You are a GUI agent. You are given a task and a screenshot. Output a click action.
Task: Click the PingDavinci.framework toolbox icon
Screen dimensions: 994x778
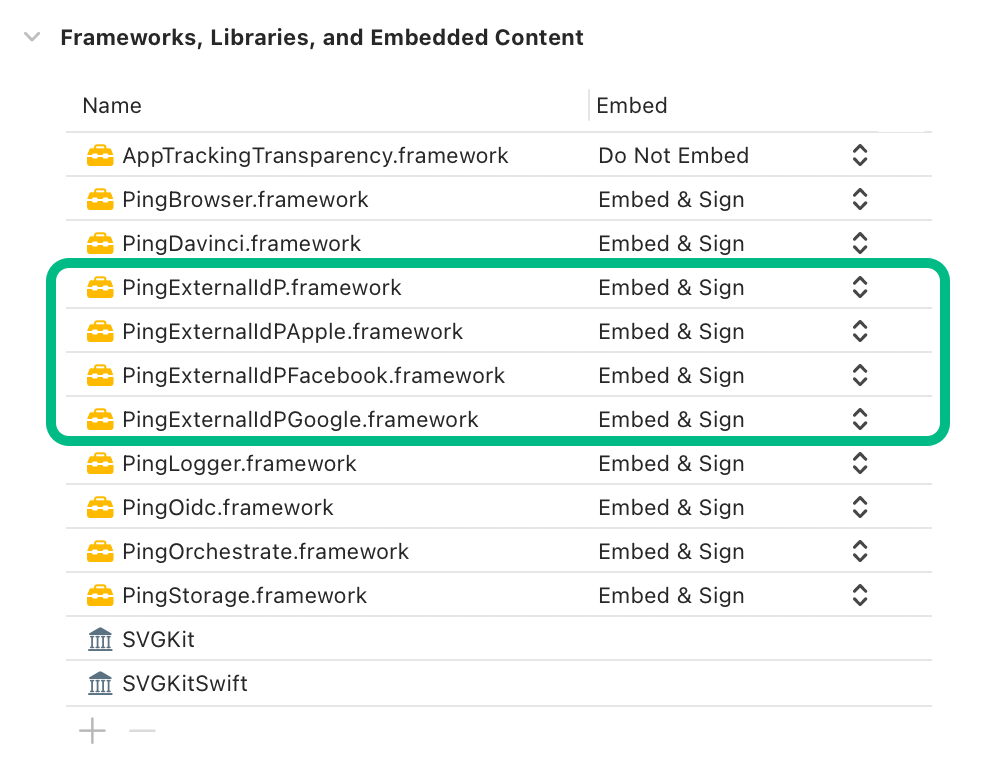100,244
